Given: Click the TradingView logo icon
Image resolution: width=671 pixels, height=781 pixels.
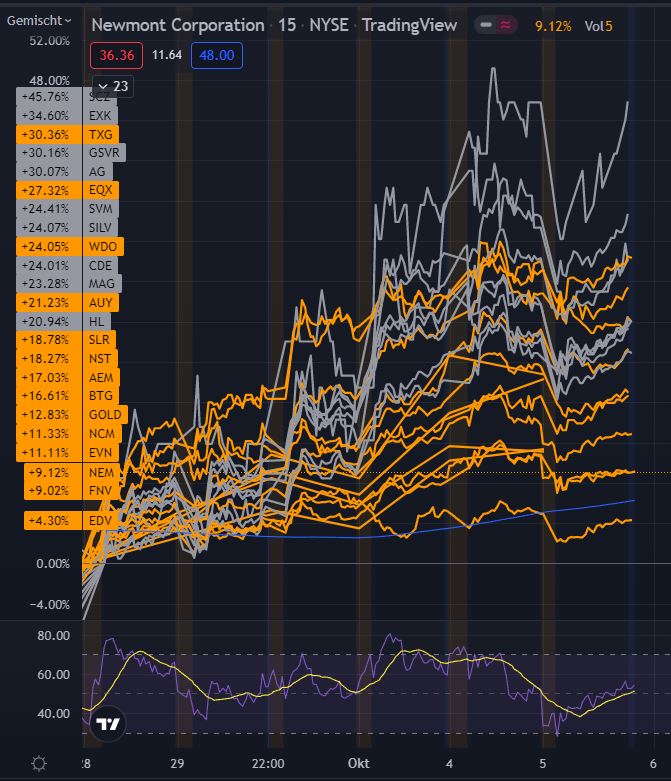Looking at the screenshot, I should point(108,724).
